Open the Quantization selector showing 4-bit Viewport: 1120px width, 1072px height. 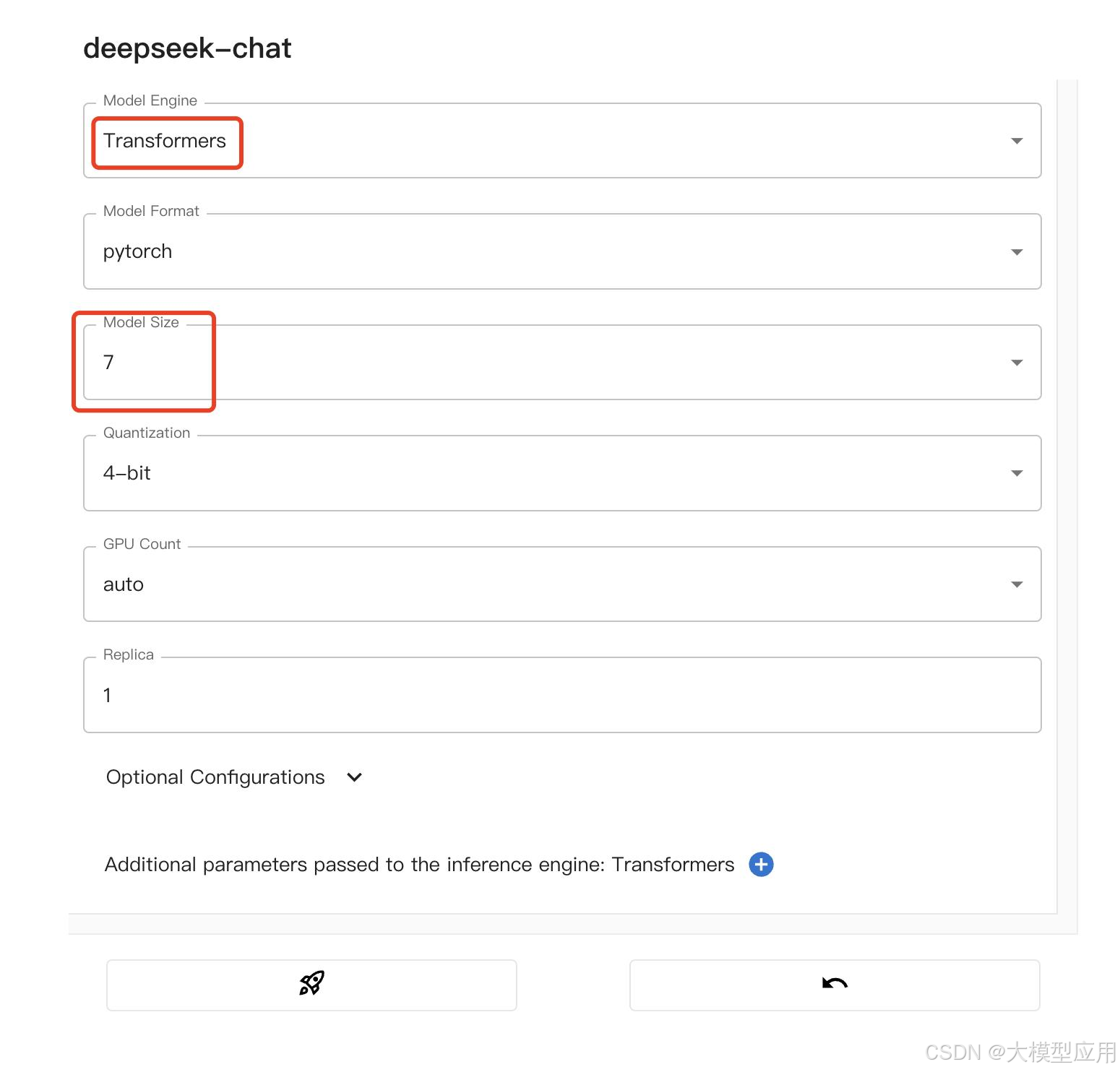click(x=506, y=472)
